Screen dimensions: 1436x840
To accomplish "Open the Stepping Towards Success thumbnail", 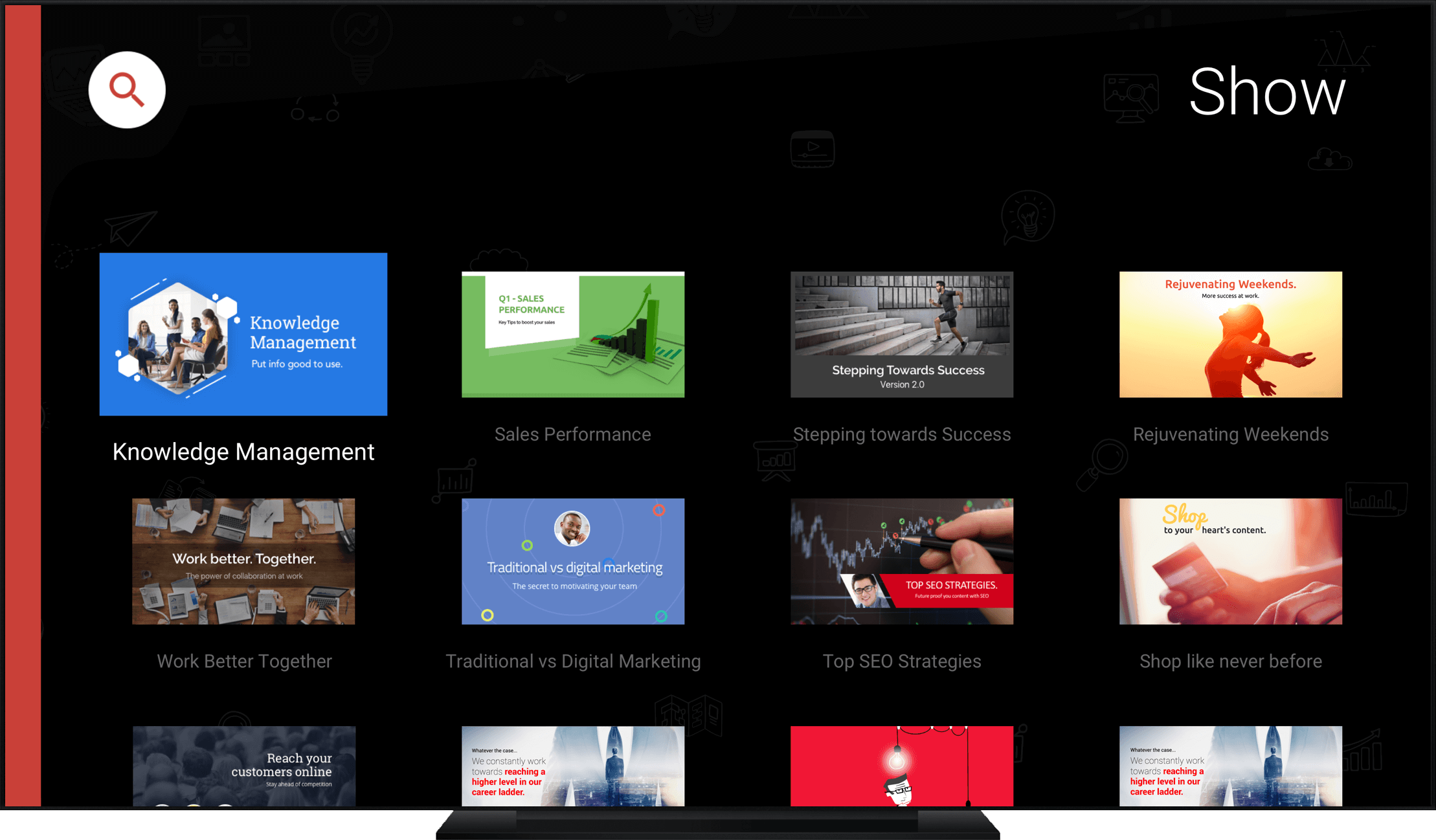I will point(902,334).
